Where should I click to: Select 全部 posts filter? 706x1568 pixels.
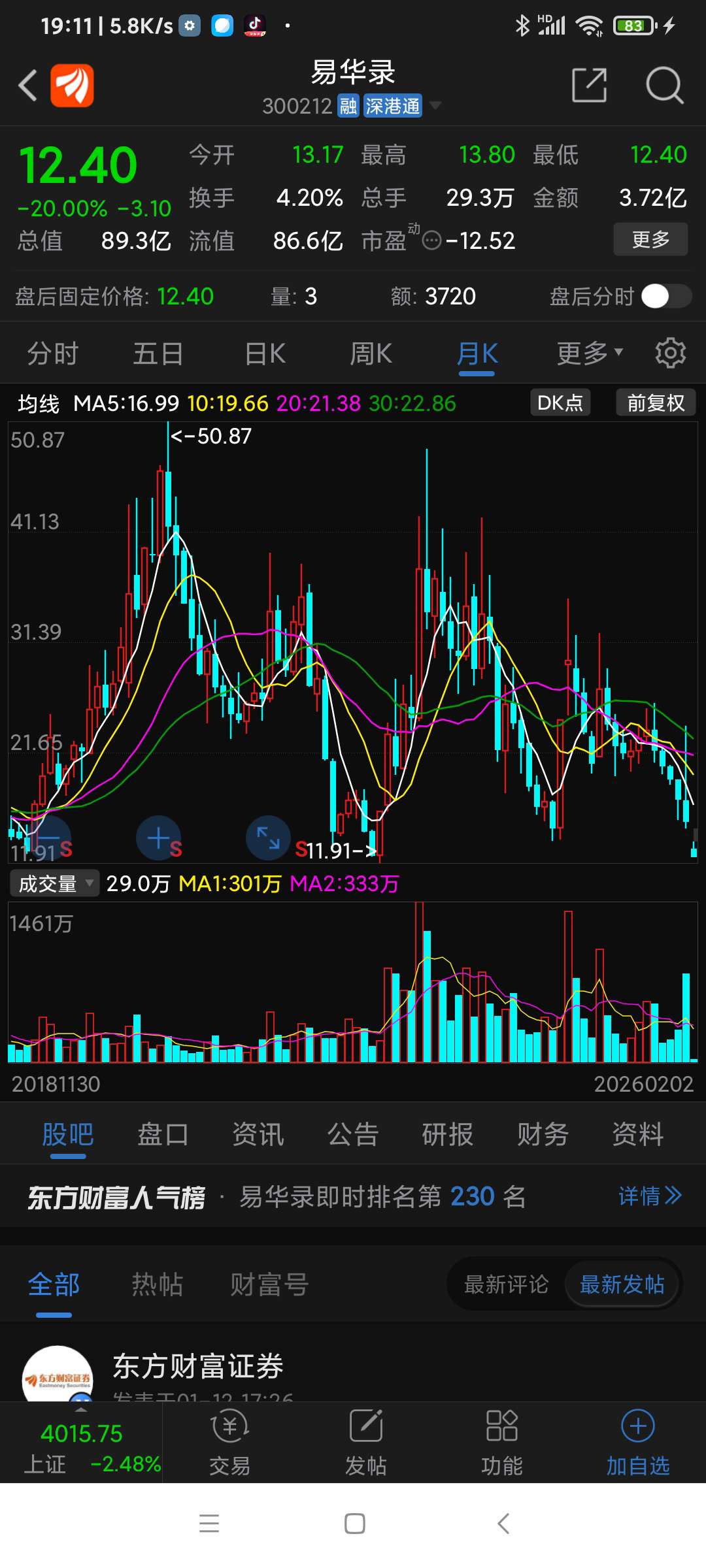tap(54, 1284)
